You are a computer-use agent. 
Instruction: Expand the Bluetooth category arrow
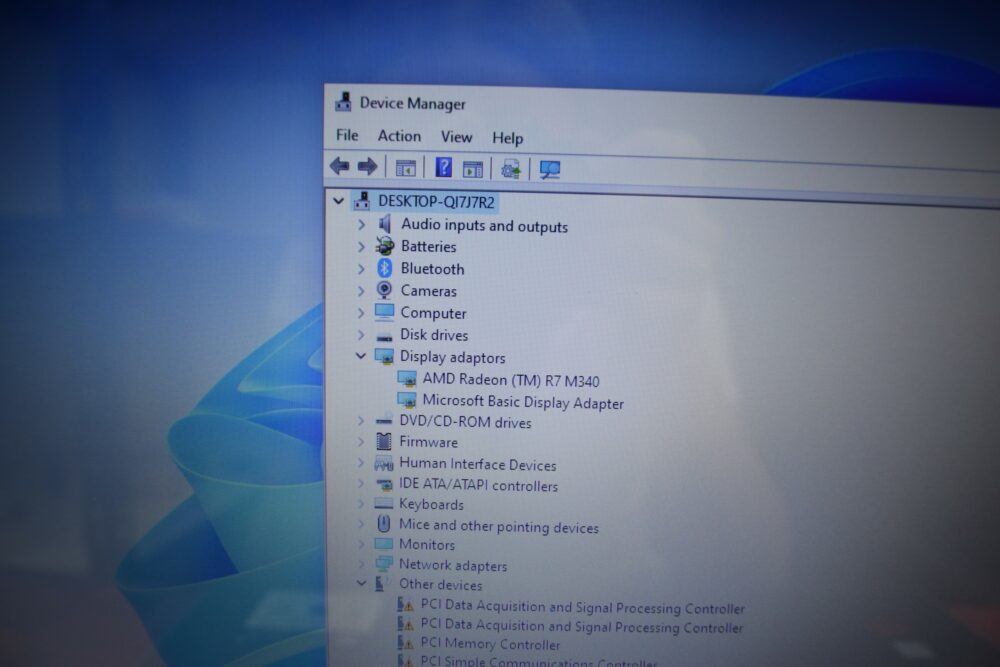(361, 268)
